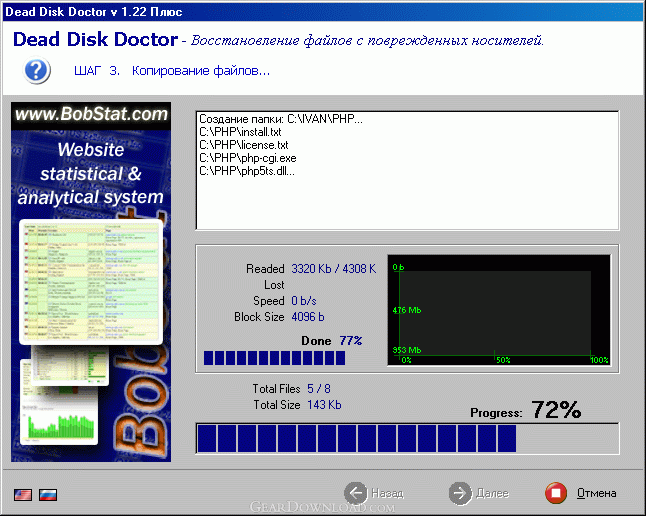The height and width of the screenshot is (516, 646).
Task: Click the overall Progress bar
Action: coord(407,439)
